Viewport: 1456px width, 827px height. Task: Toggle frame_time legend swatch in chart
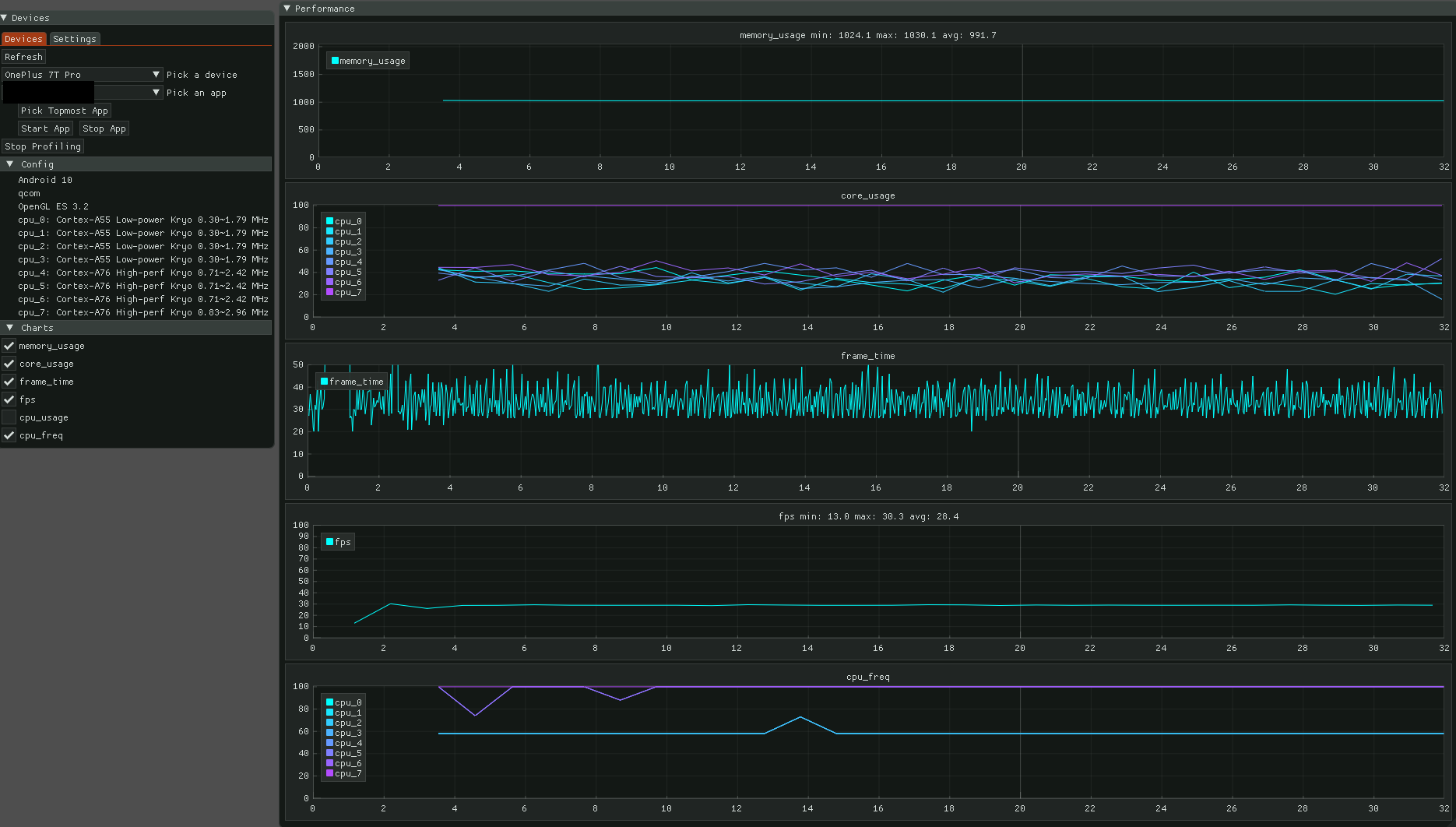pyautogui.click(x=324, y=382)
